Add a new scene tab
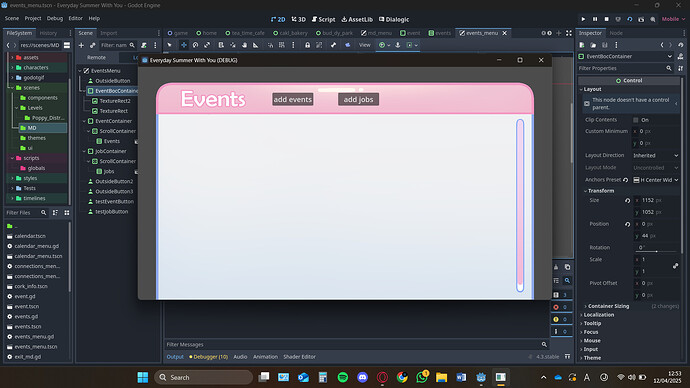 pyautogui.click(x=558, y=33)
